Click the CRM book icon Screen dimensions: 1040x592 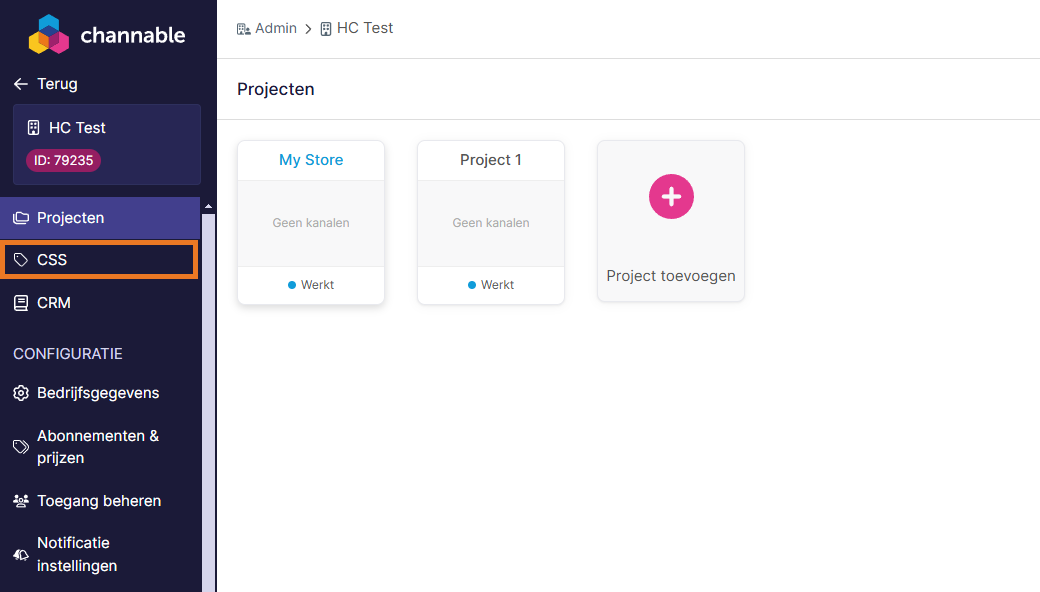21,303
